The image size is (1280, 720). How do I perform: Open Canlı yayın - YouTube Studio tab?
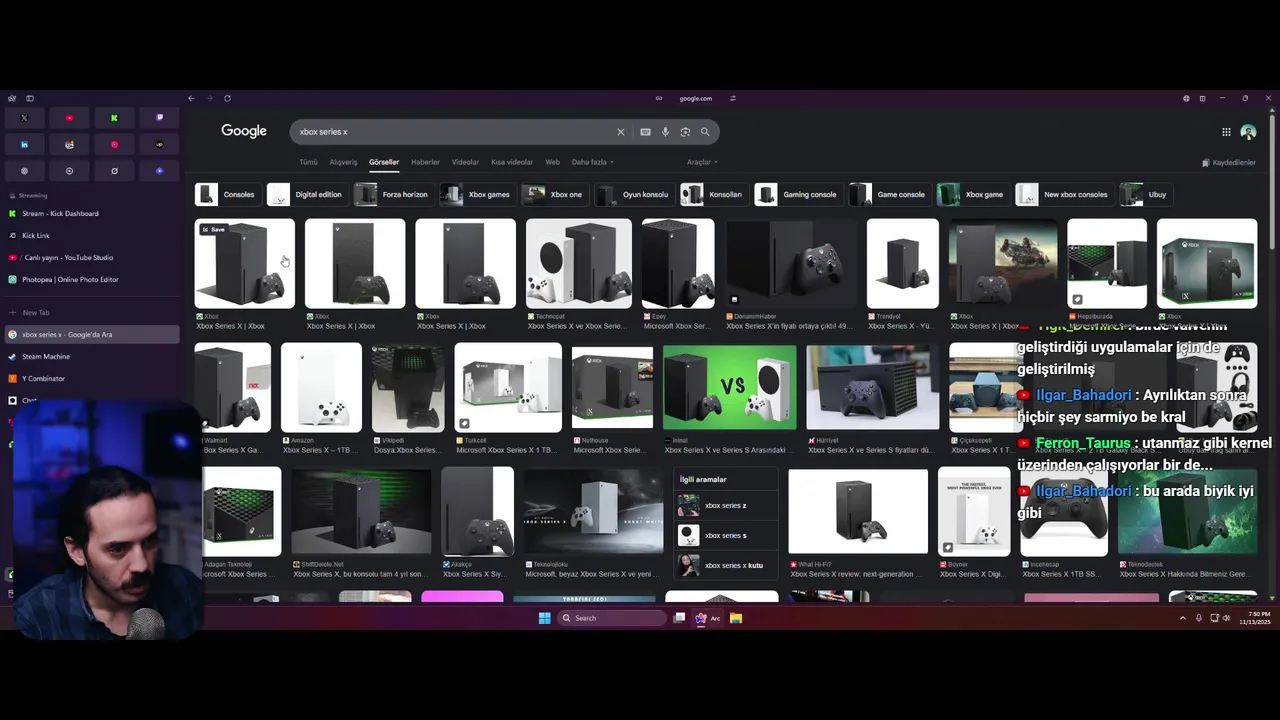coord(92,257)
